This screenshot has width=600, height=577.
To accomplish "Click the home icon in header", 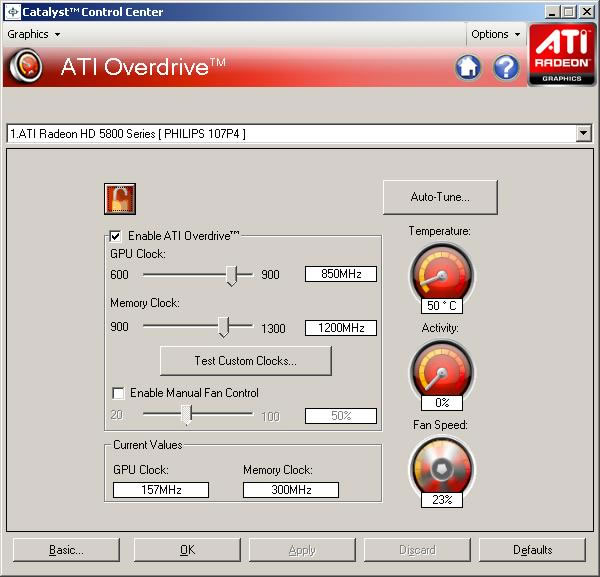I will click(x=467, y=67).
